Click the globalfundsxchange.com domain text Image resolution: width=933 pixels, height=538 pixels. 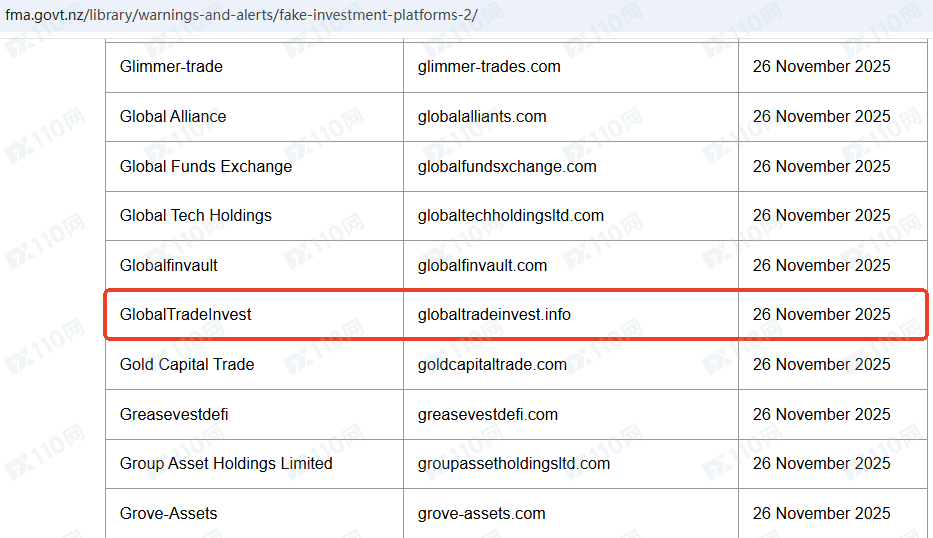[507, 166]
